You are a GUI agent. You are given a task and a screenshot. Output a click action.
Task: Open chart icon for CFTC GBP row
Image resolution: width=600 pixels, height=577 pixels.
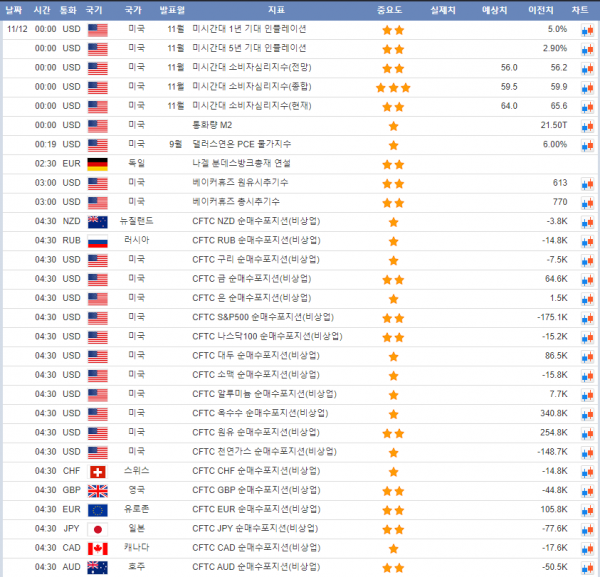click(x=587, y=491)
